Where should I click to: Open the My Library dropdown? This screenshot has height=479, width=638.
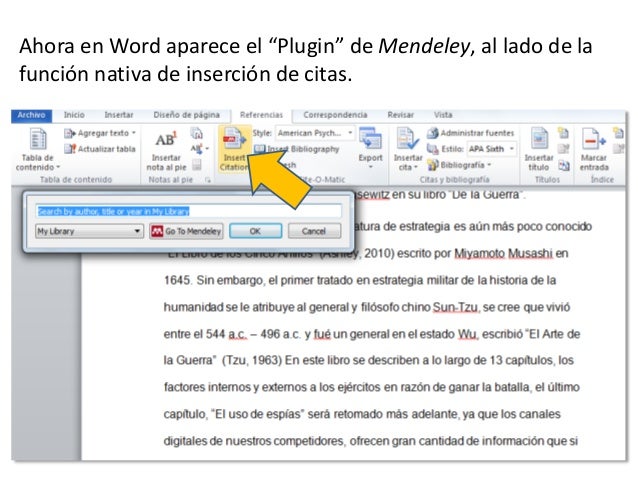pos(89,231)
